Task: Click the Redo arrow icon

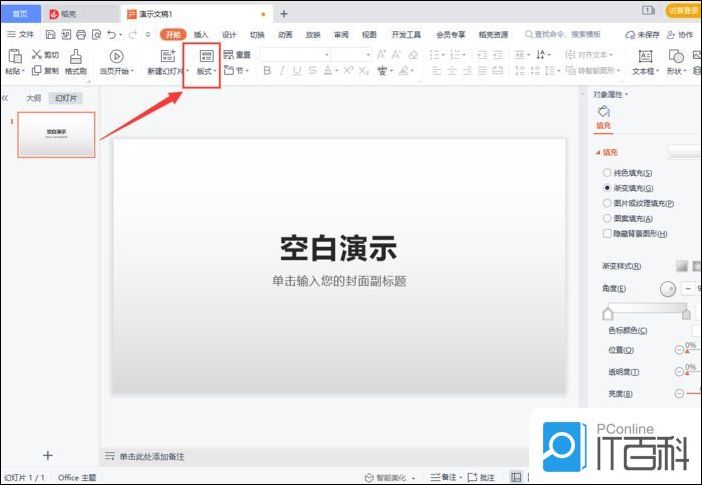Action: [132, 34]
